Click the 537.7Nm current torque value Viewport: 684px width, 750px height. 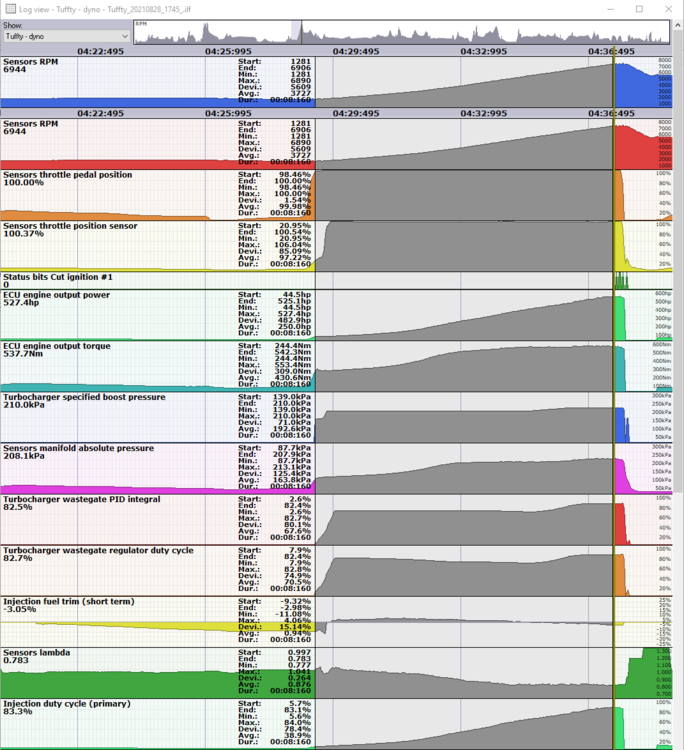23,354
